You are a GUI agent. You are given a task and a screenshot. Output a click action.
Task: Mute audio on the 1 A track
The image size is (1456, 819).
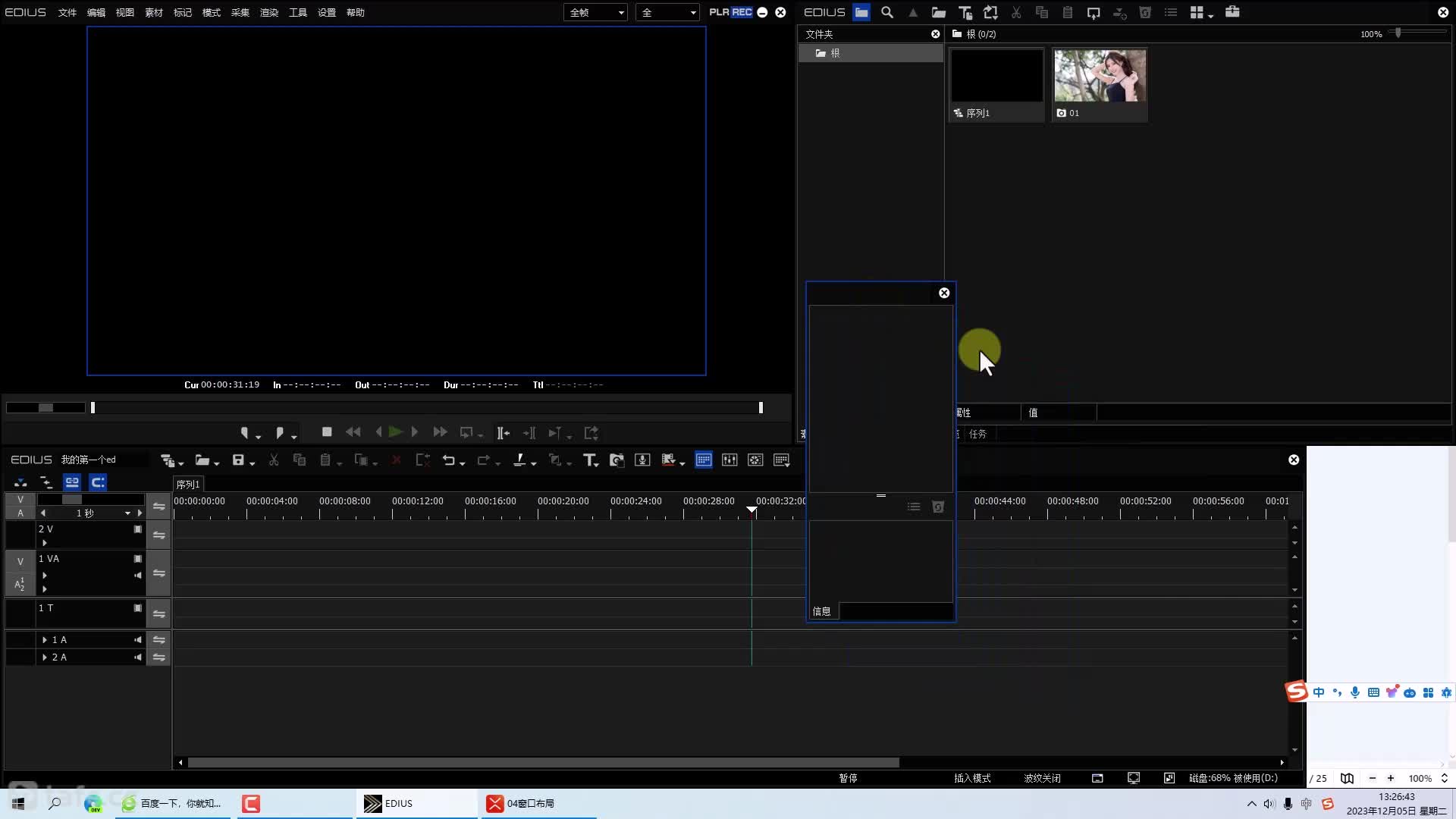[138, 640]
